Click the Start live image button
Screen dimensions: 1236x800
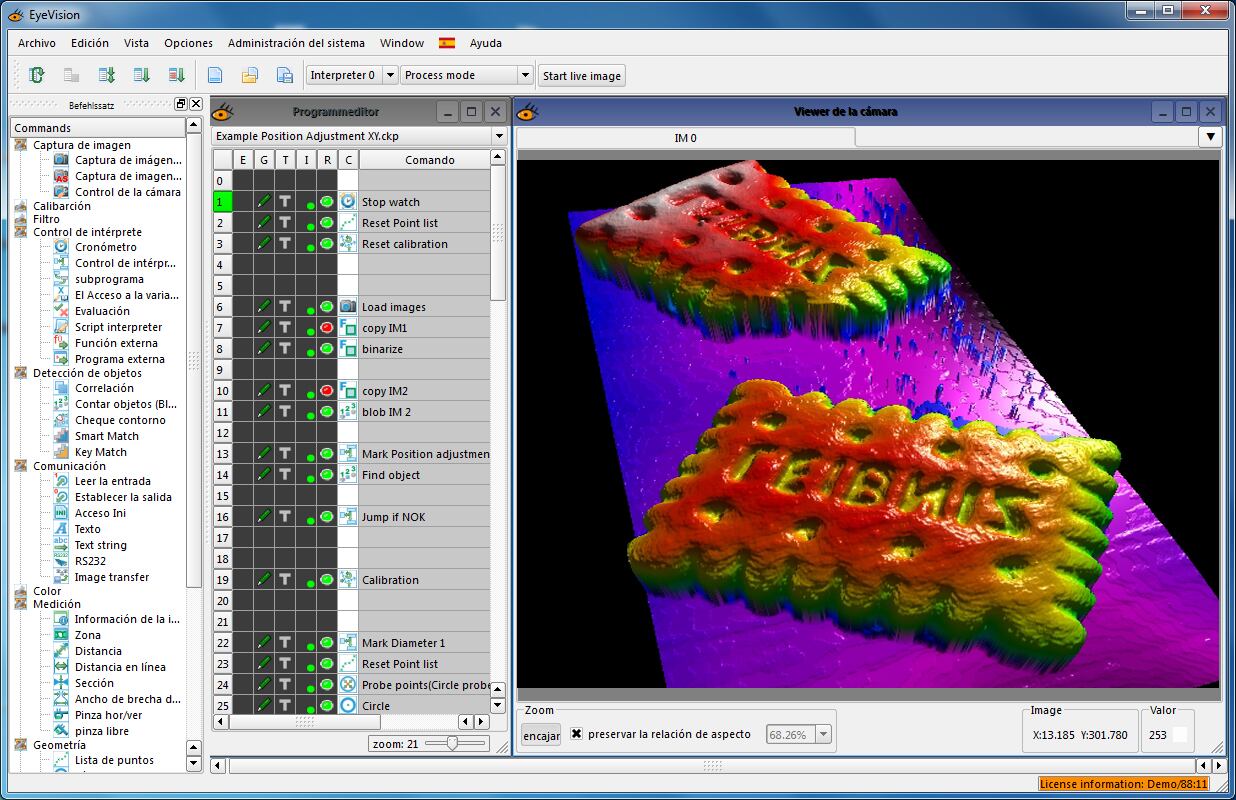click(582, 76)
